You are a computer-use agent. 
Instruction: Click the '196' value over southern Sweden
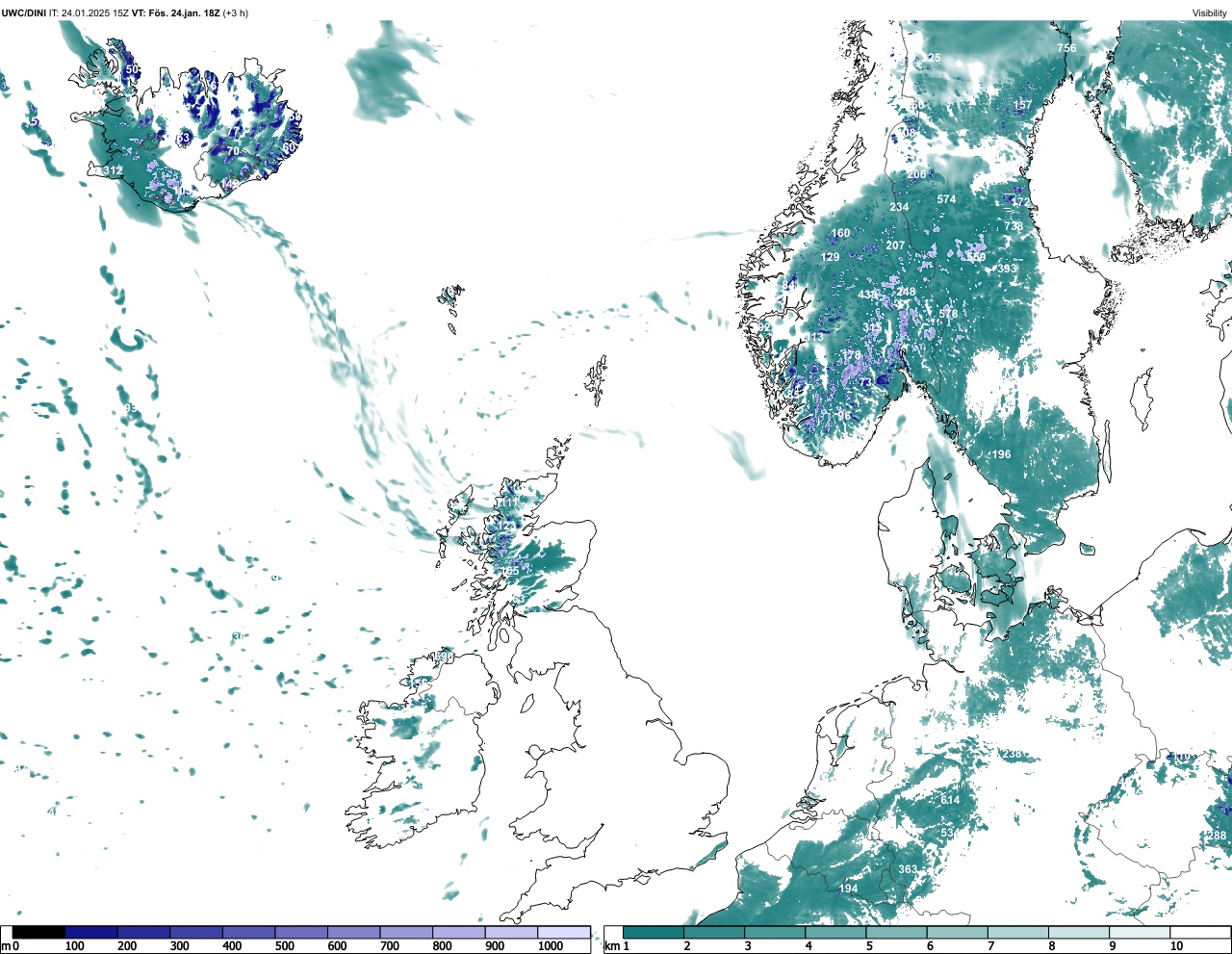(x=1002, y=454)
